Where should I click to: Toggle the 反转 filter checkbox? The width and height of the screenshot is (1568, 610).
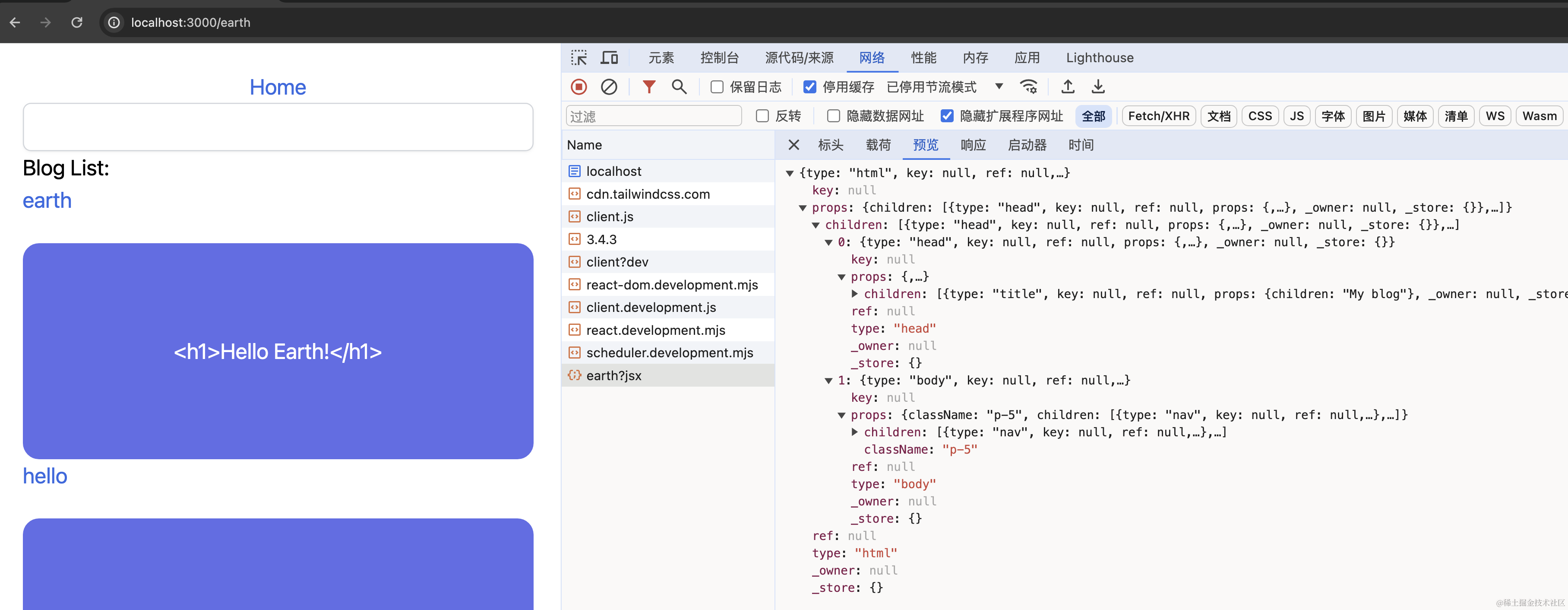click(762, 116)
